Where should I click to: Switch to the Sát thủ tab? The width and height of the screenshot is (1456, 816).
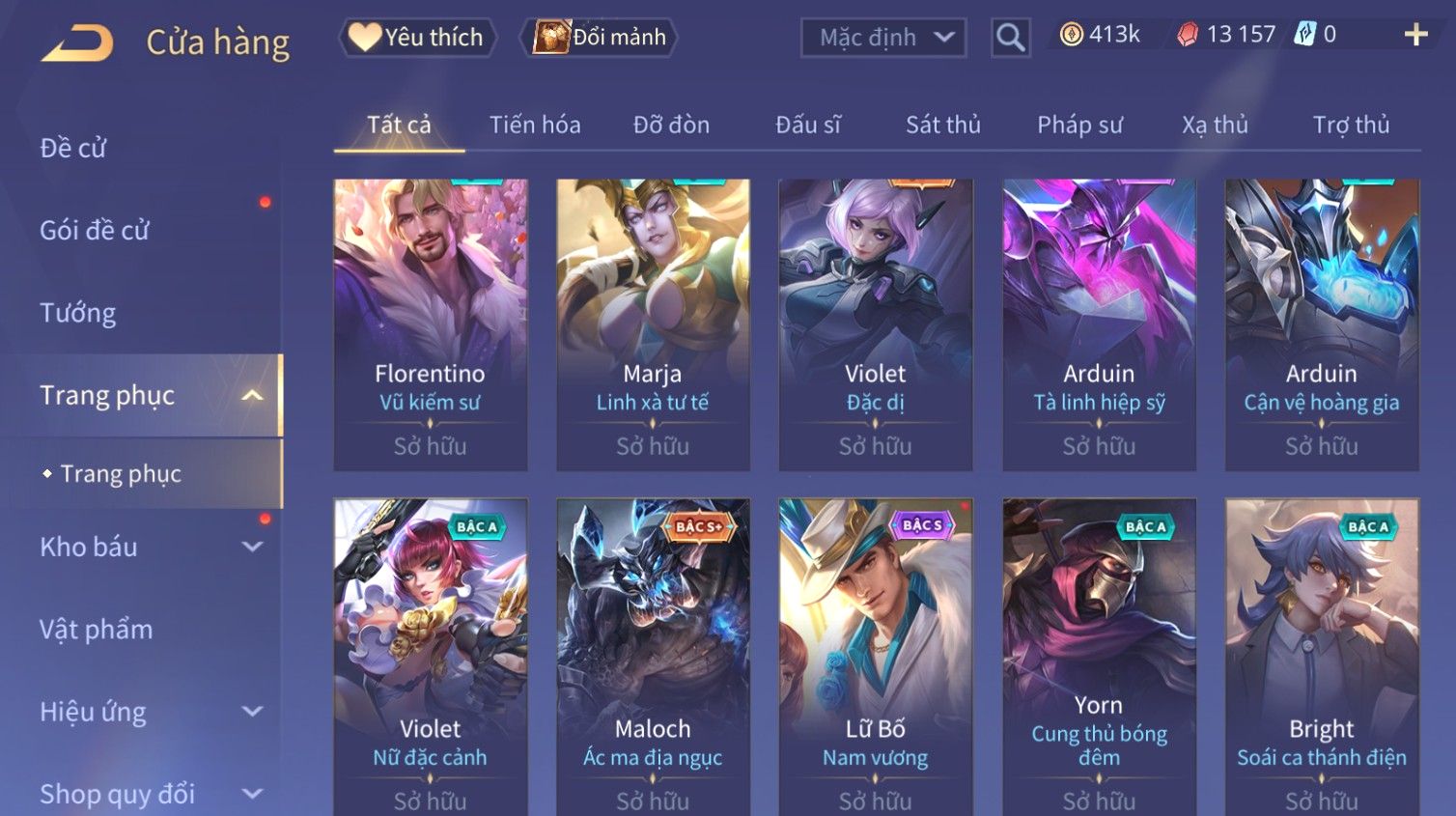pyautogui.click(x=942, y=125)
